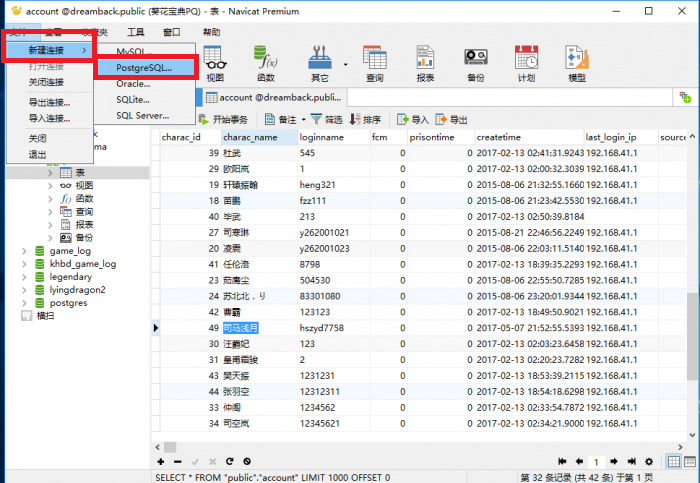Screen dimensions: 700x483
Task: Choose 导出连接... in the File menu
Action: (49, 102)
